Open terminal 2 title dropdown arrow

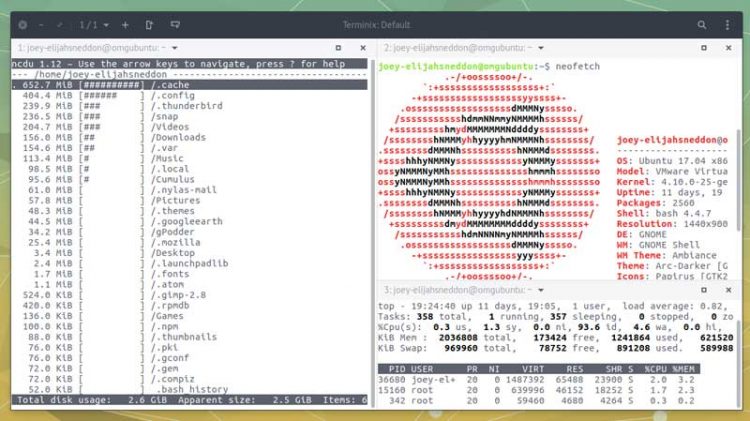click(x=541, y=48)
